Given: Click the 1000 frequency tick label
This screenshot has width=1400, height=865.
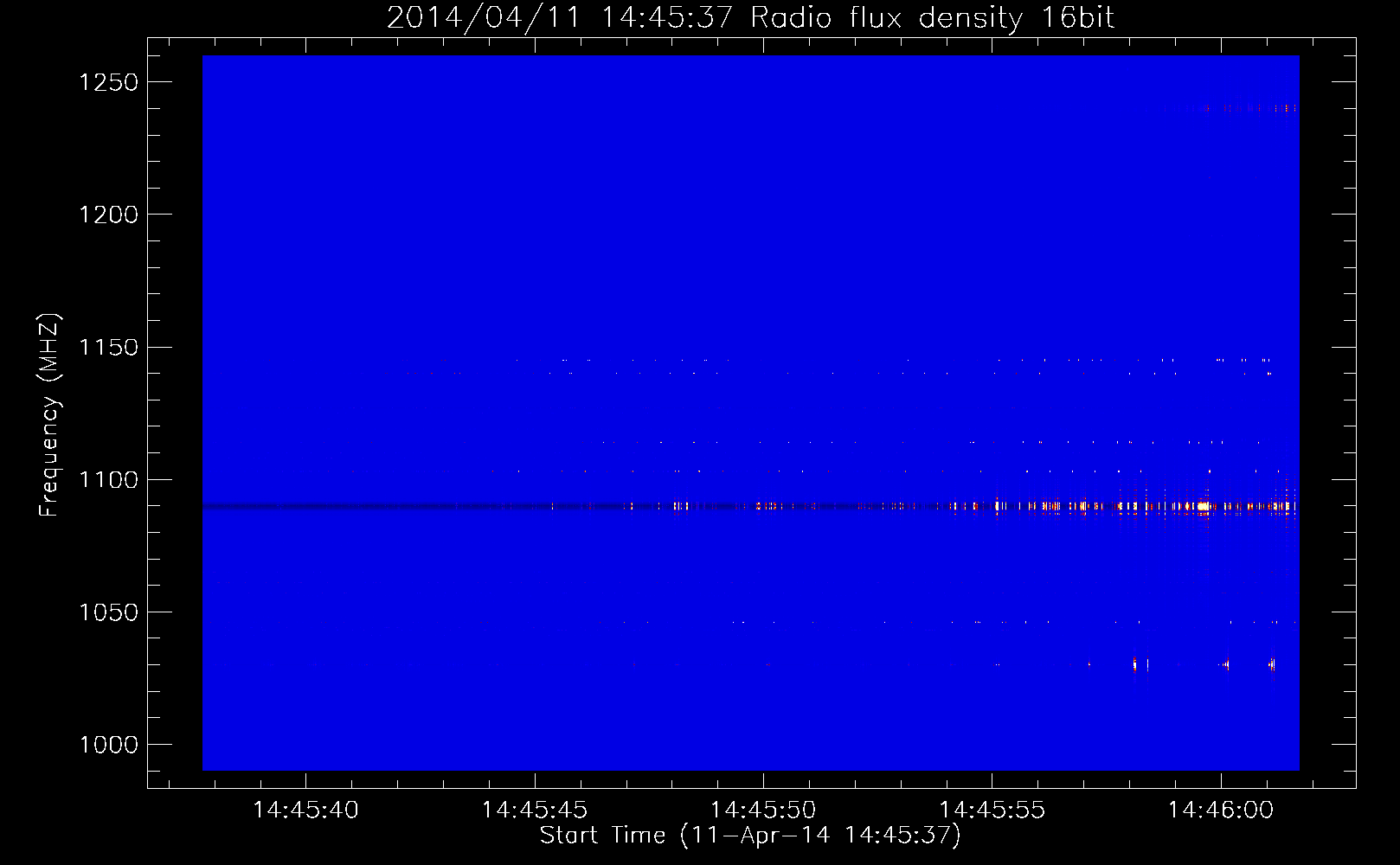Looking at the screenshot, I should pos(108,745).
